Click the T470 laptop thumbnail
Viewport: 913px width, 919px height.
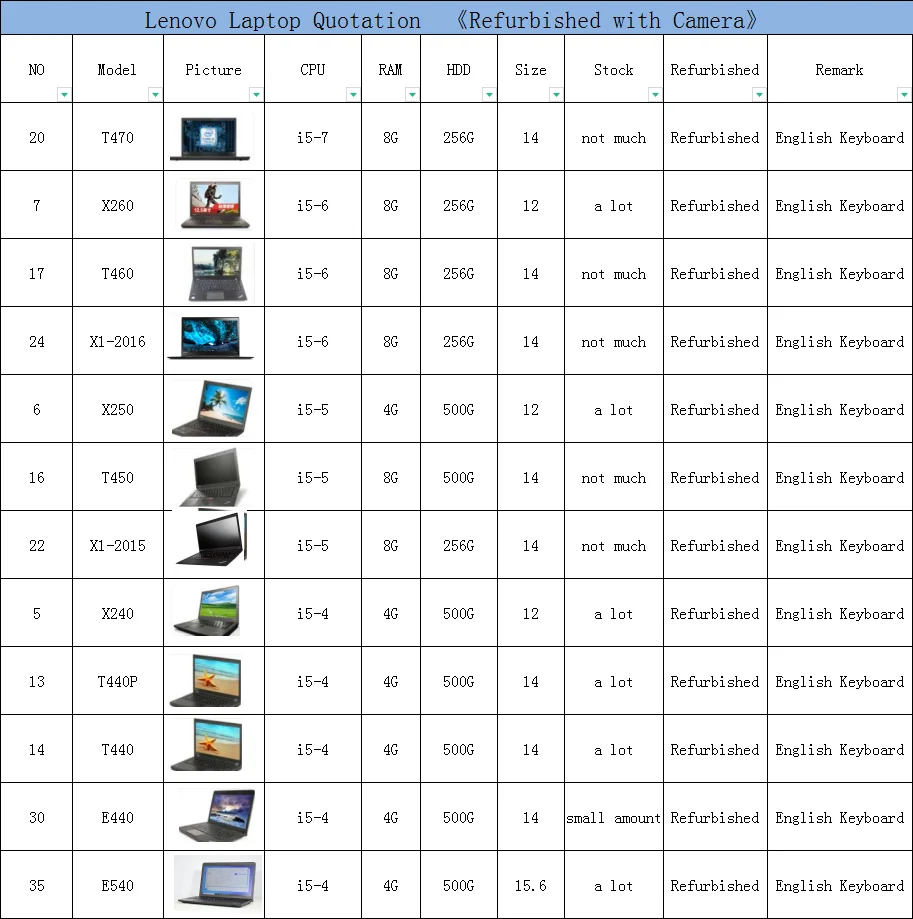click(x=213, y=138)
